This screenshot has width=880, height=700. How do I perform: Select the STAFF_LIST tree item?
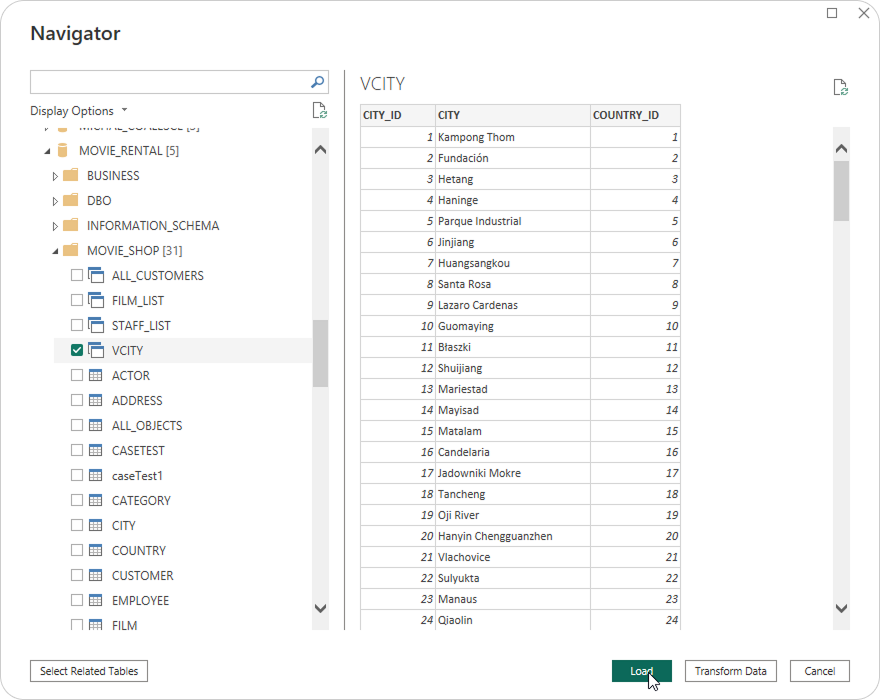[141, 326]
